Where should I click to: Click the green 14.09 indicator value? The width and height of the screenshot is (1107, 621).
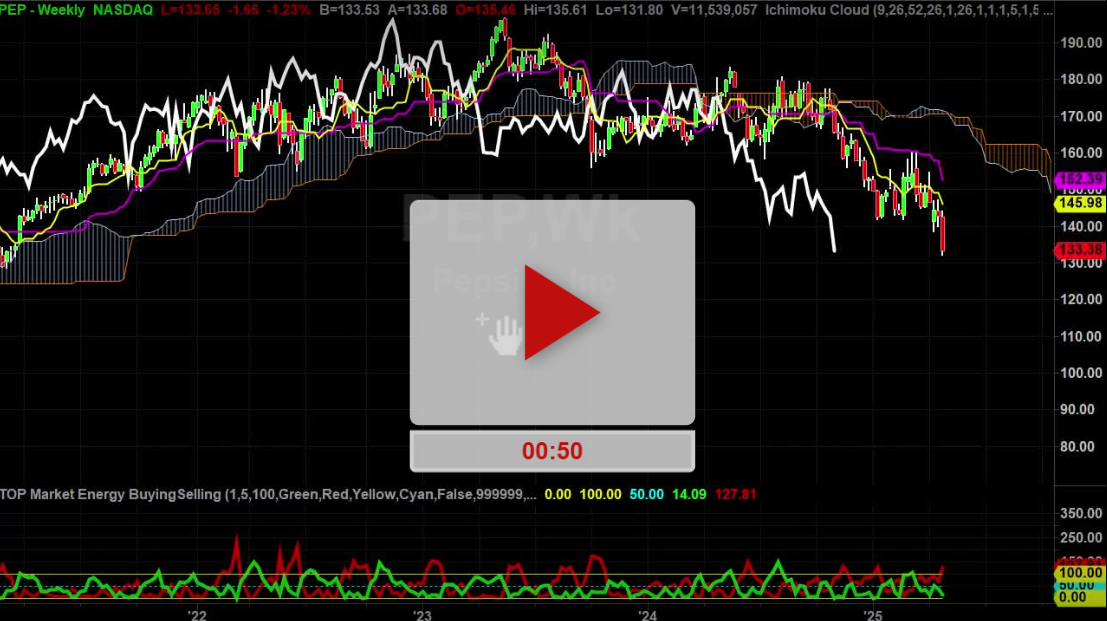(689, 494)
